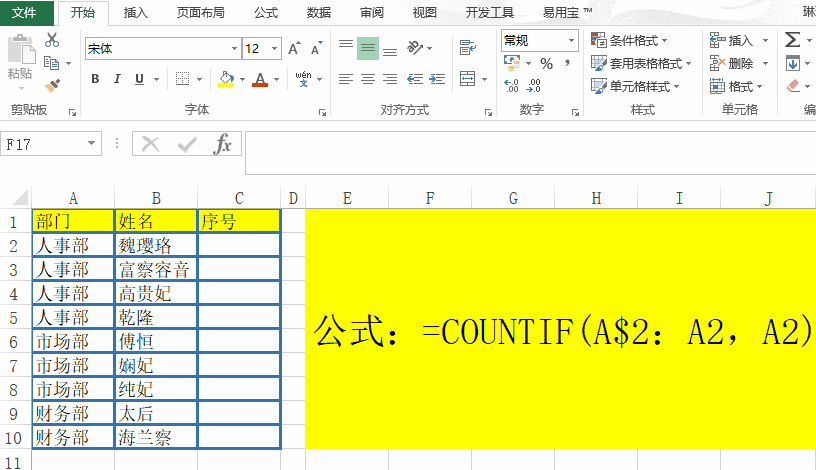
Task: Click the select-all corner triangle
Action: (x=20, y=198)
